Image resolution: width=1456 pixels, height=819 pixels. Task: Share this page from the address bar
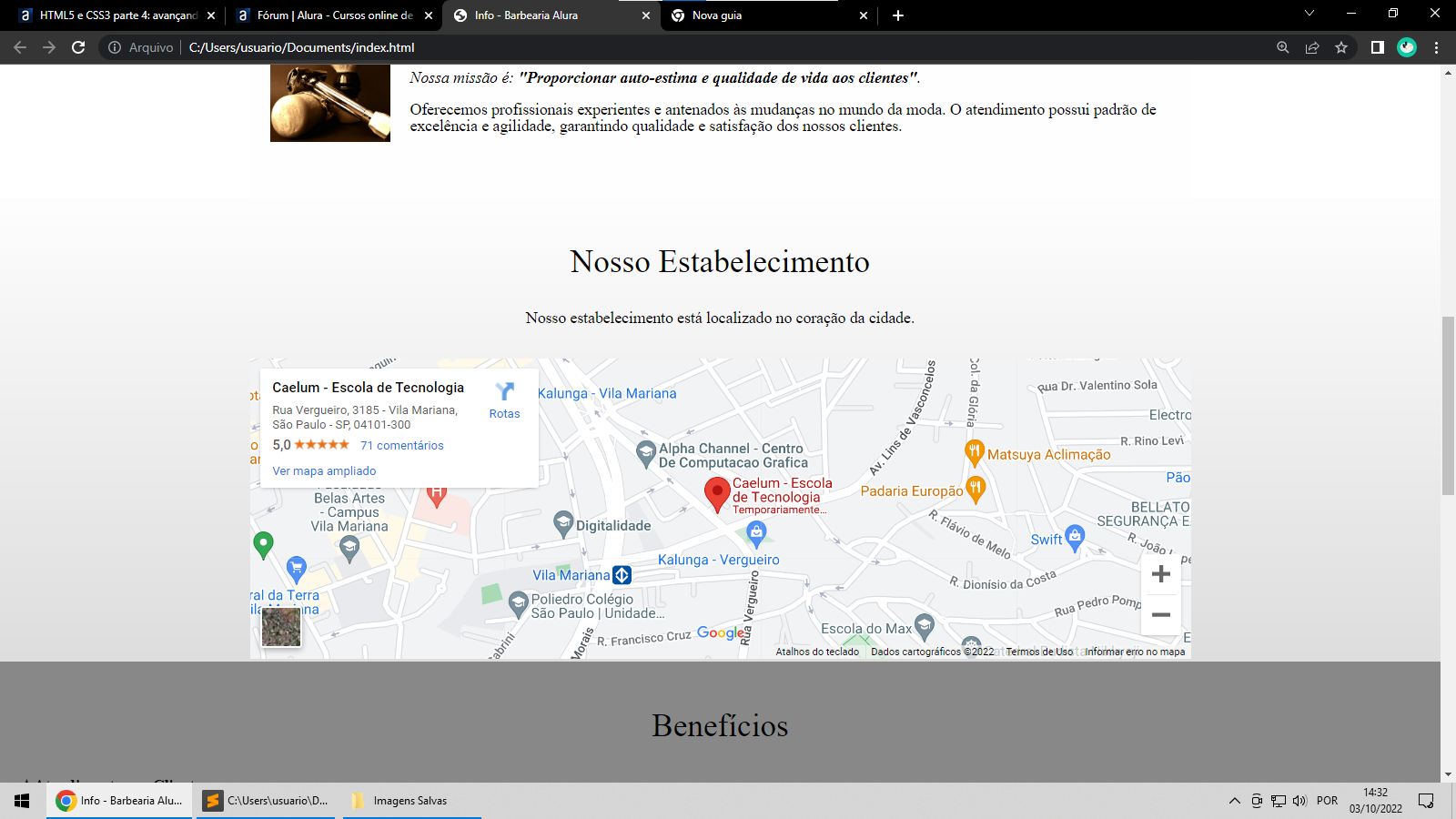(x=1312, y=47)
